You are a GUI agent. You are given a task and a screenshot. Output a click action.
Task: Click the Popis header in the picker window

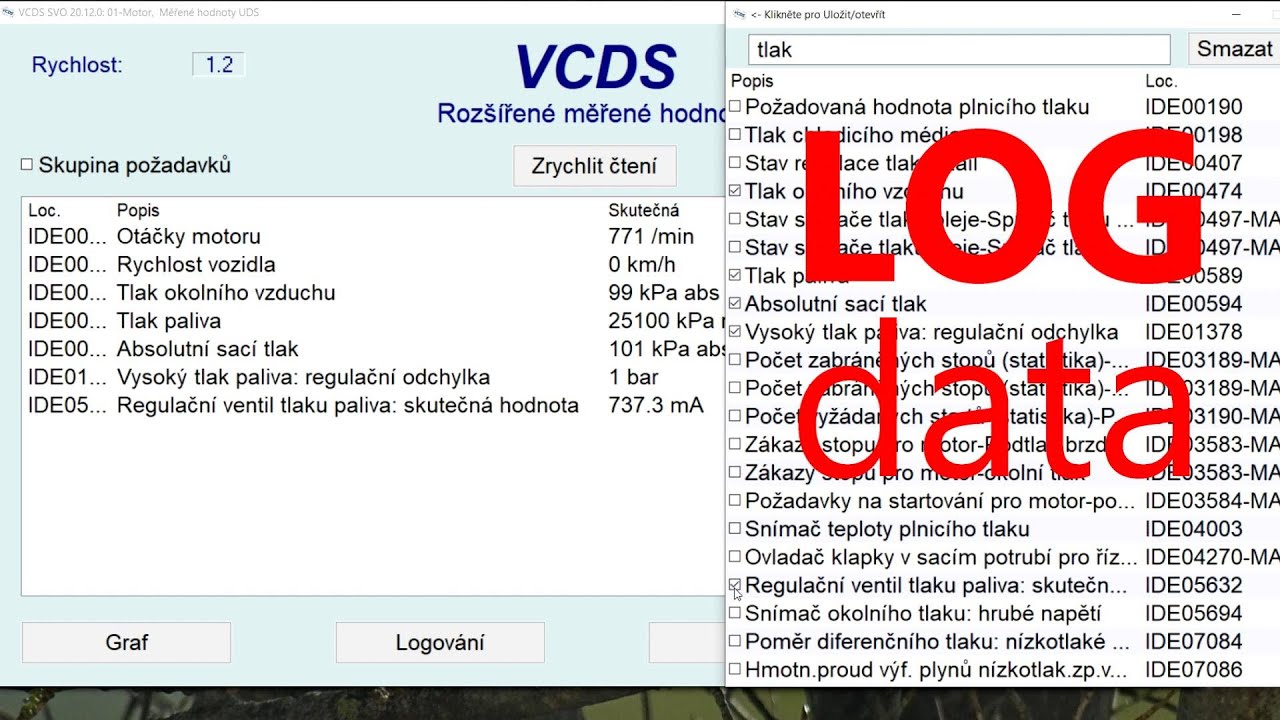tap(752, 81)
